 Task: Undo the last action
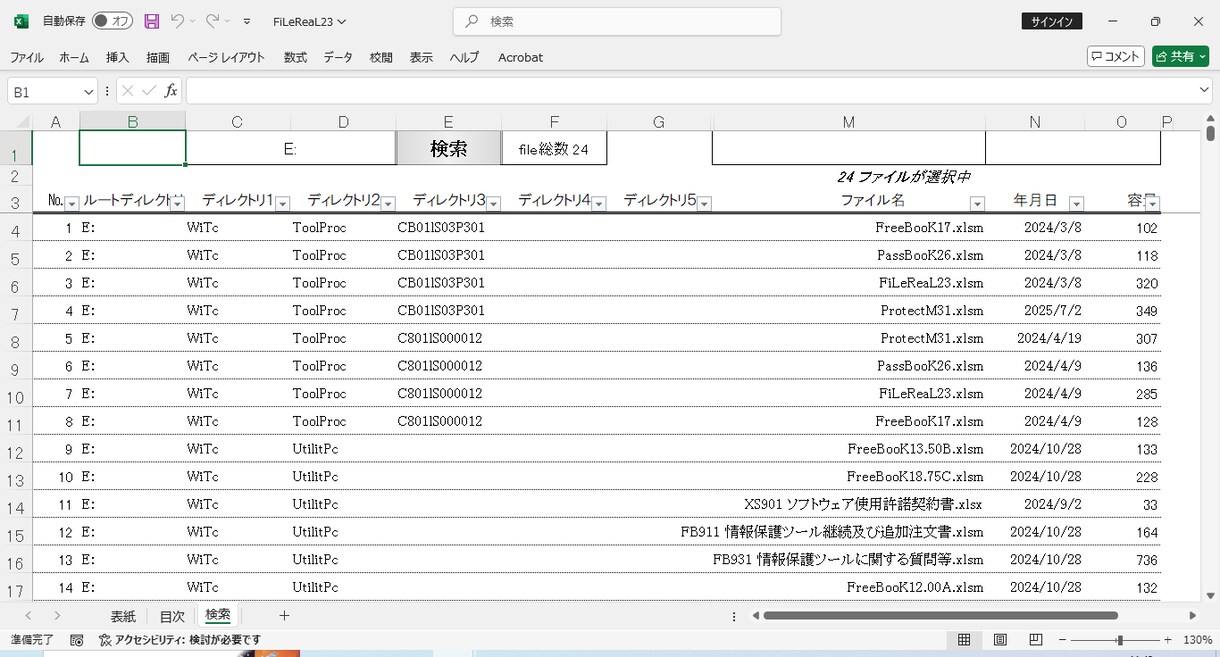coord(177,21)
